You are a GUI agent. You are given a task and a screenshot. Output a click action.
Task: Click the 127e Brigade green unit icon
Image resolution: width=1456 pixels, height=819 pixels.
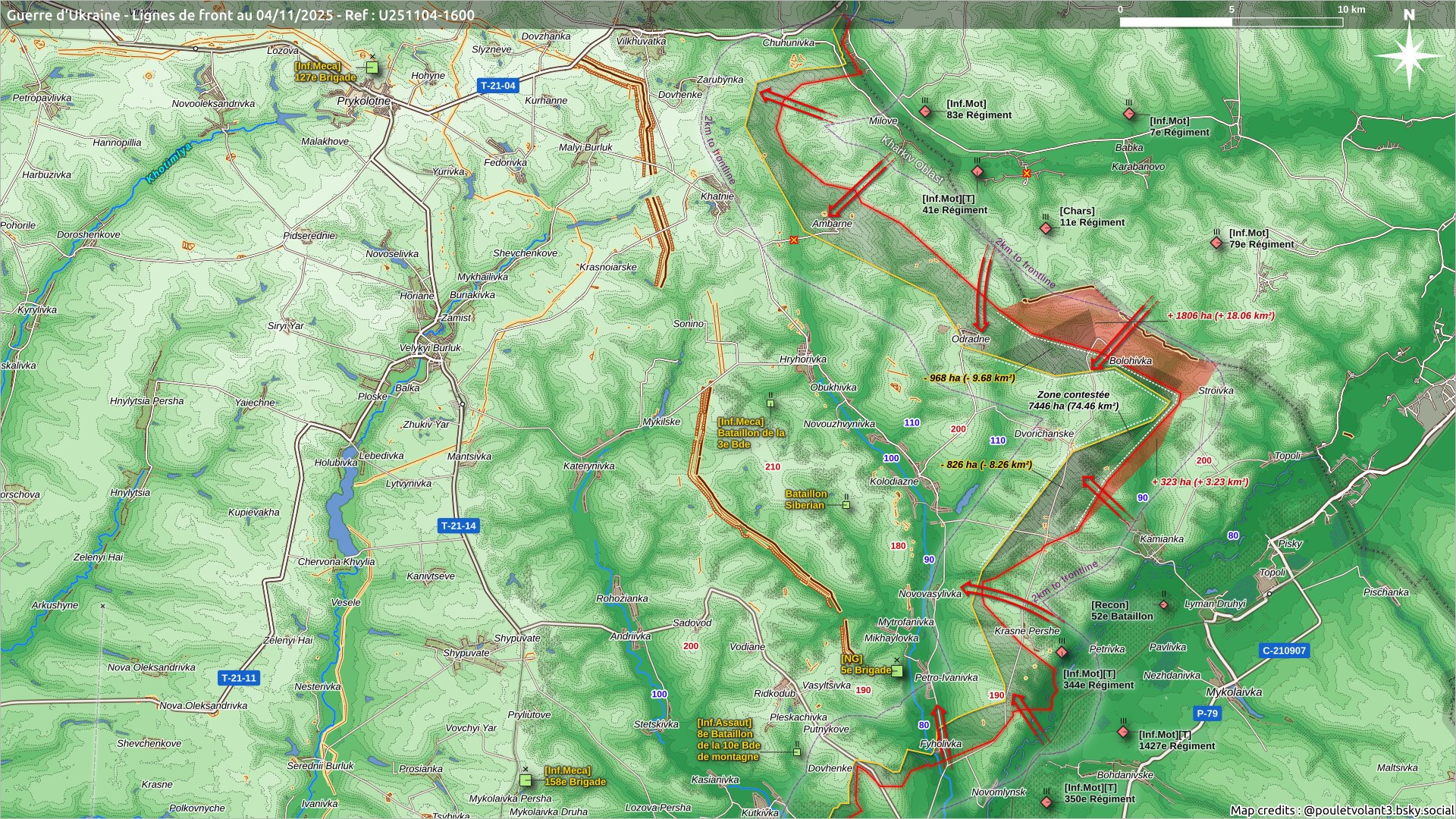point(372,67)
